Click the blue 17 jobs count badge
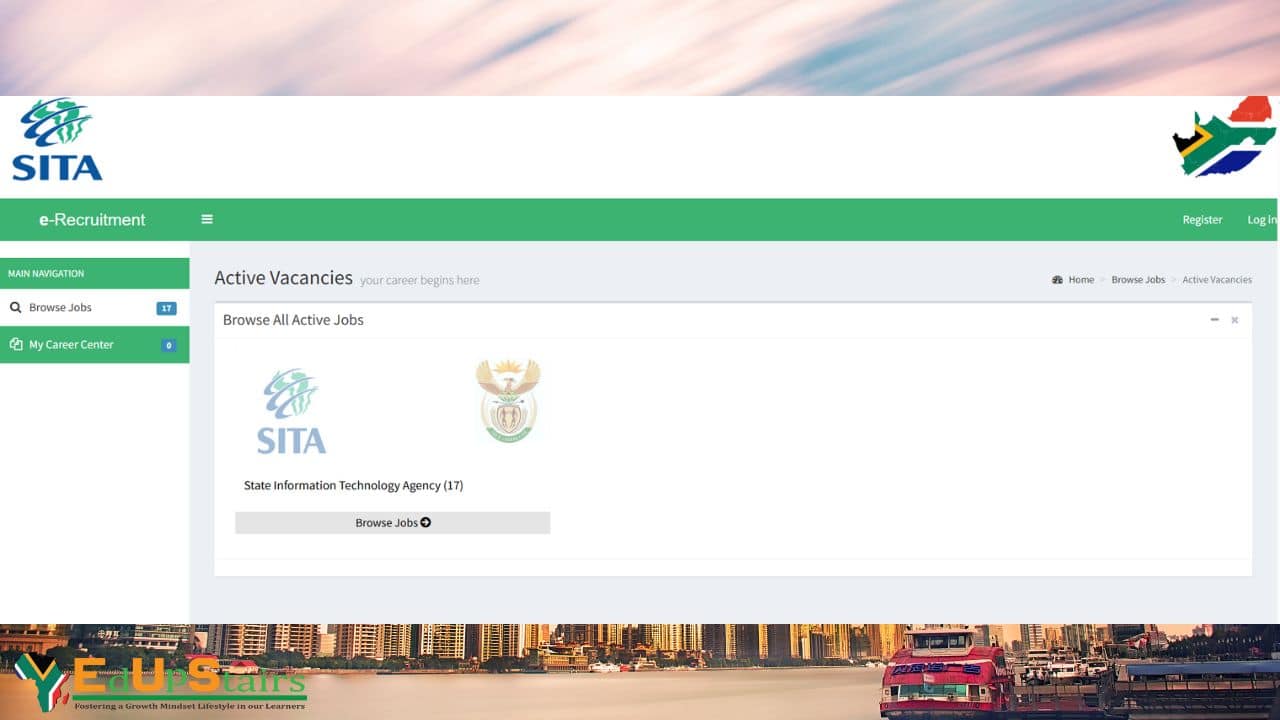Viewport: 1280px width, 720px height. coord(166,308)
